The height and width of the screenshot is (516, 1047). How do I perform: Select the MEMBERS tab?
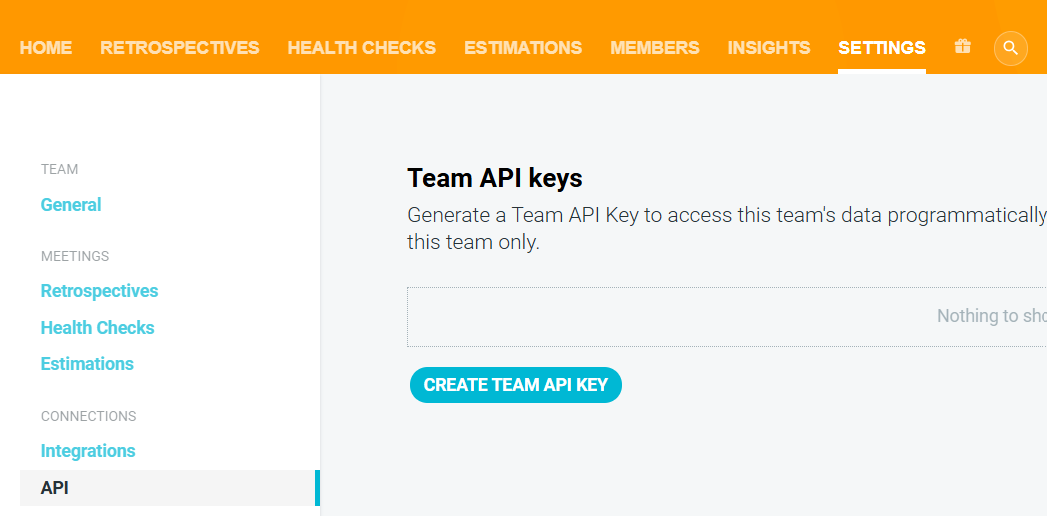pyautogui.click(x=654, y=48)
